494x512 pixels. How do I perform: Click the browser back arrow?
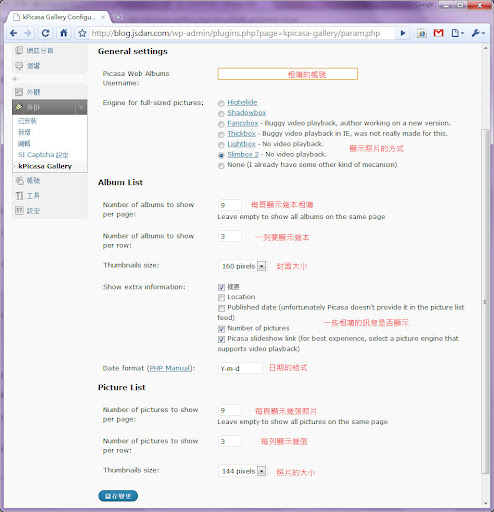click(14, 33)
